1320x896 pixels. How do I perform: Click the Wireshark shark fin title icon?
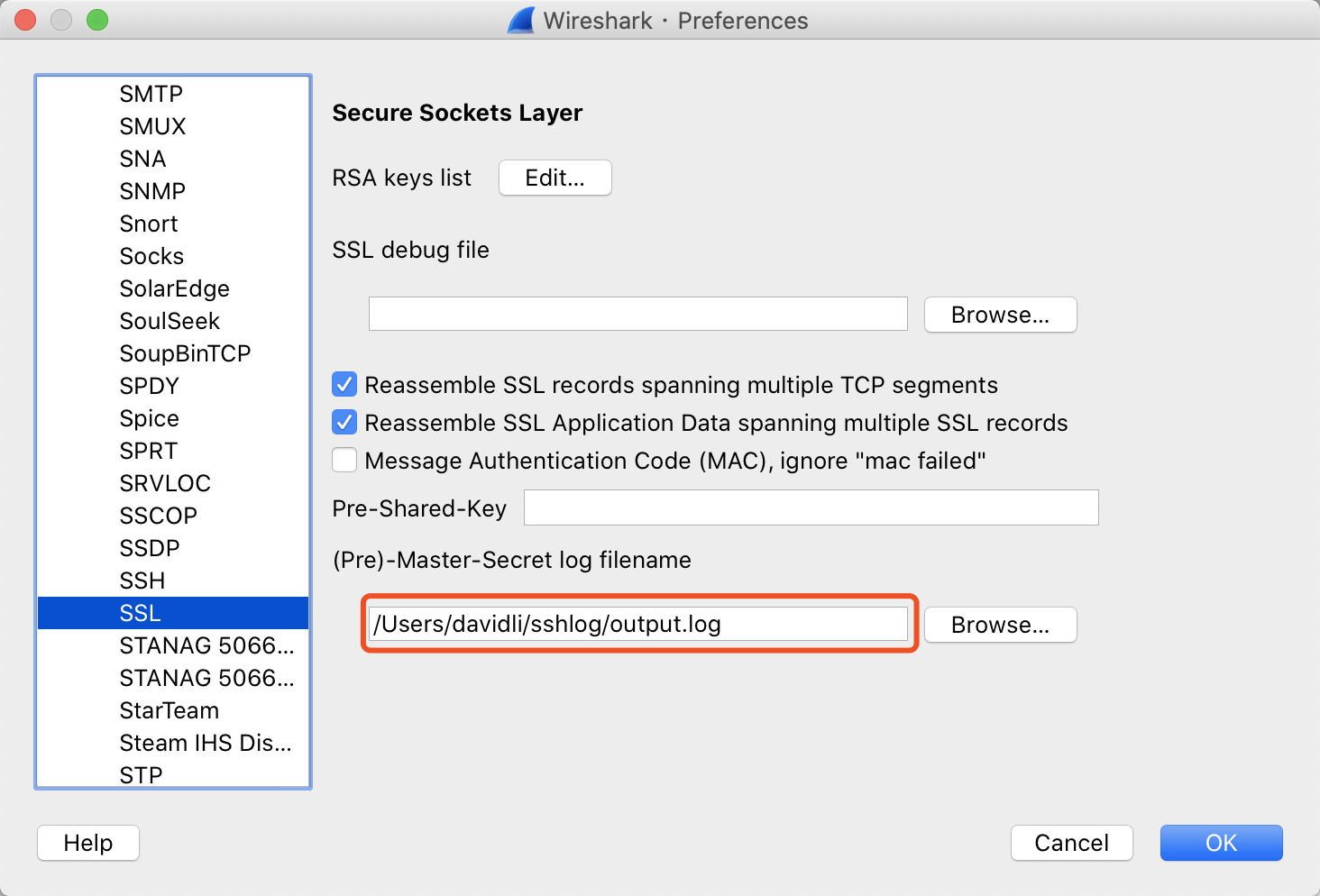pos(521,21)
